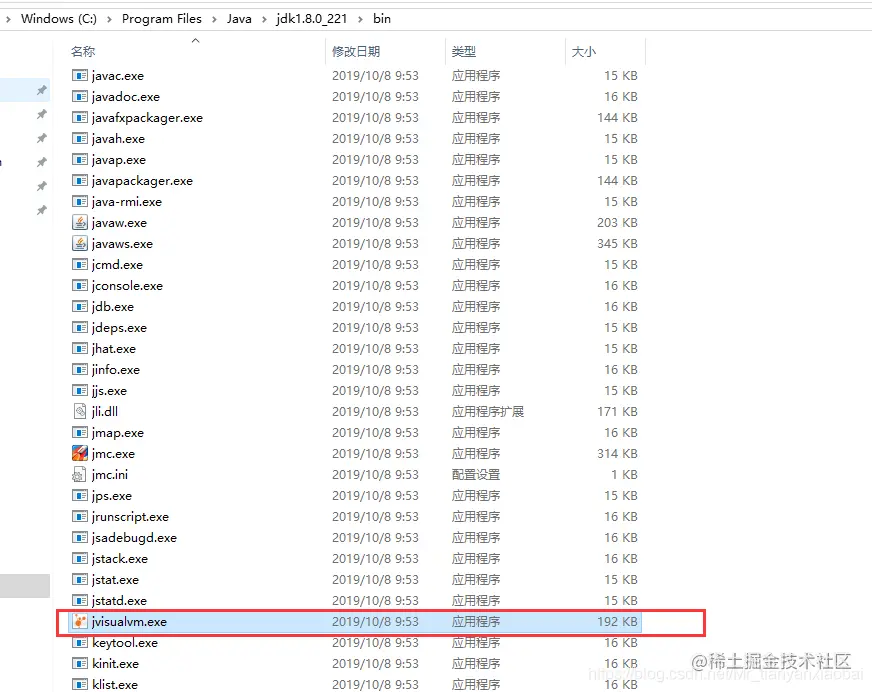Select the jmc.ini settings file icon
Viewport: 872px width, 692px height.
pyautogui.click(x=80, y=474)
